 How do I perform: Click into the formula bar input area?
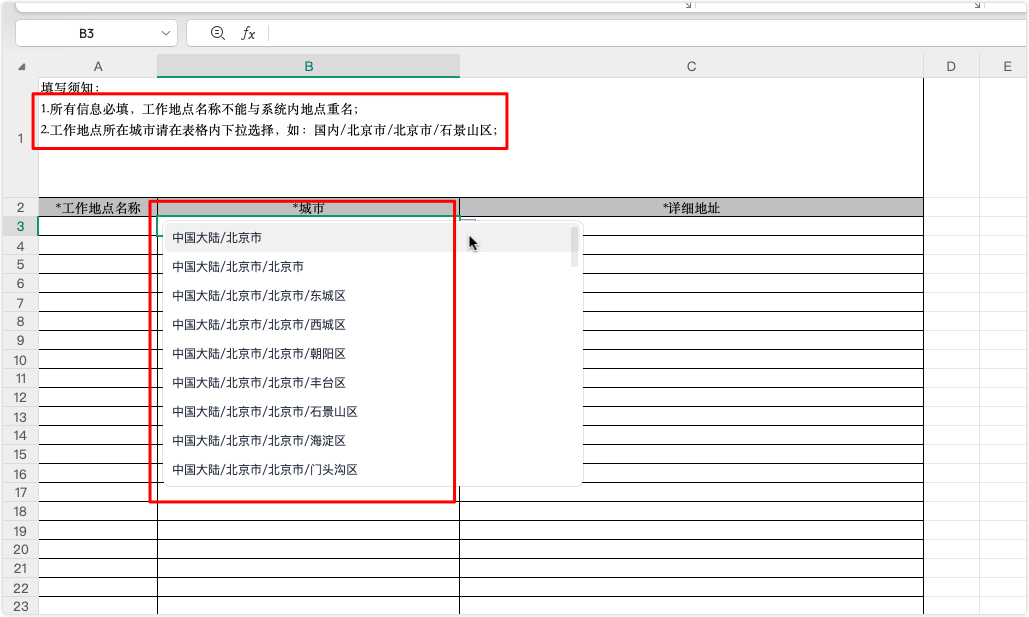tap(640, 33)
